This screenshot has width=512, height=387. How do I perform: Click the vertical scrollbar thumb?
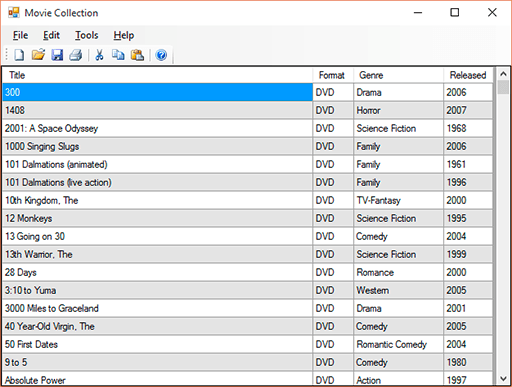(x=503, y=87)
